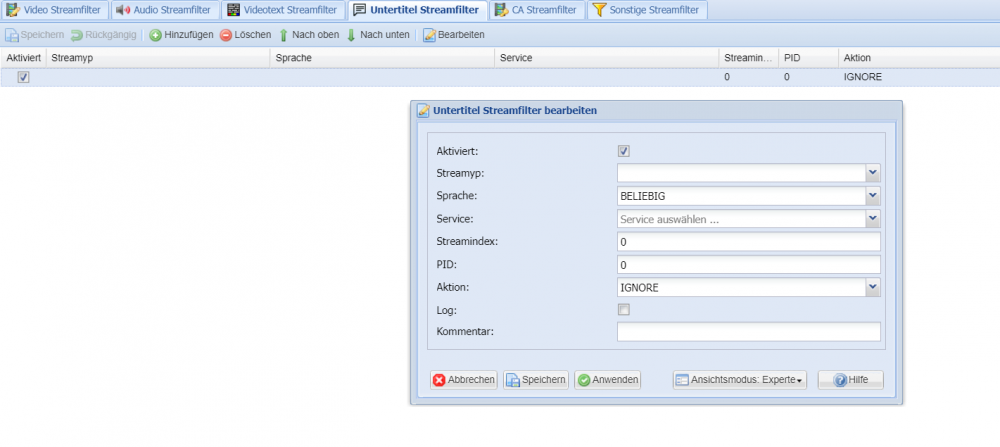The image size is (1000, 447).
Task: Click the speaker icon on Audio Streamfilter tab
Action: [x=122, y=10]
